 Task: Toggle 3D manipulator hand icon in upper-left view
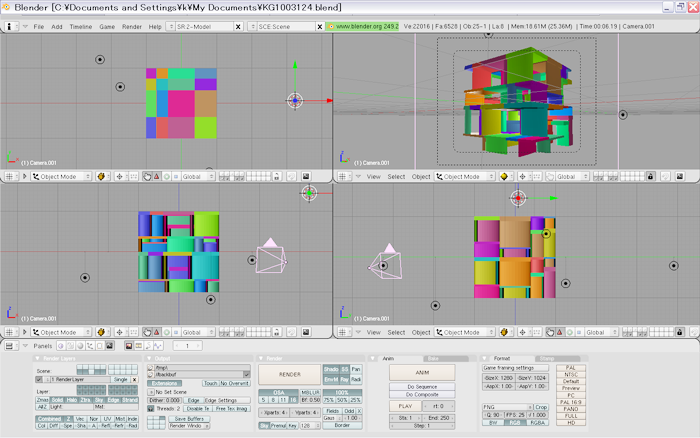click(147, 176)
